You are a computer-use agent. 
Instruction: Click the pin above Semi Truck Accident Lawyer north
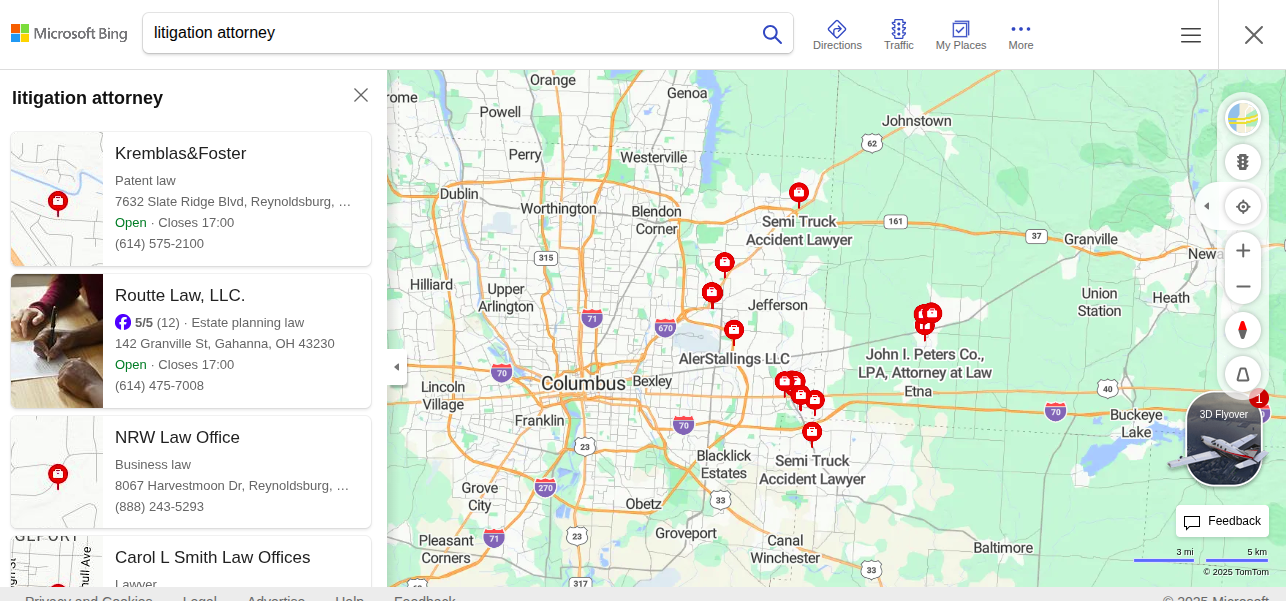click(798, 194)
